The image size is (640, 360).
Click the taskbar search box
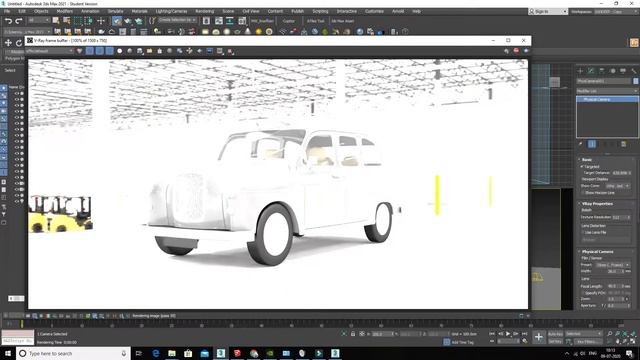point(73,353)
